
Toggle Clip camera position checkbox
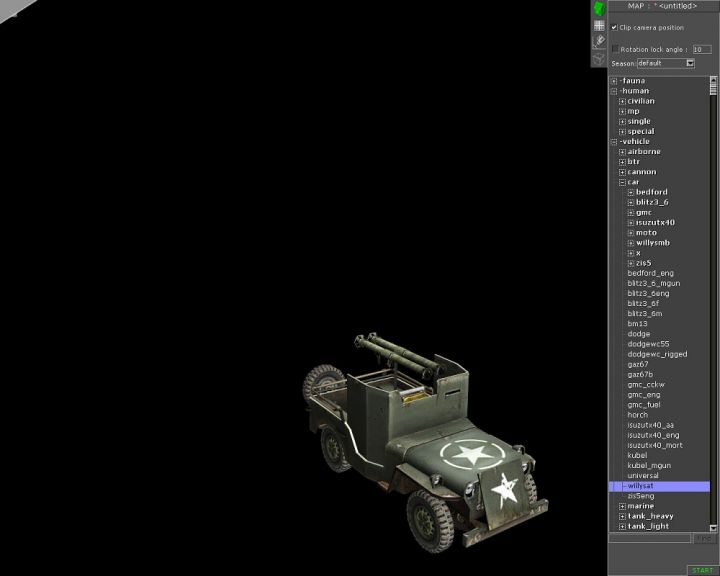(614, 28)
